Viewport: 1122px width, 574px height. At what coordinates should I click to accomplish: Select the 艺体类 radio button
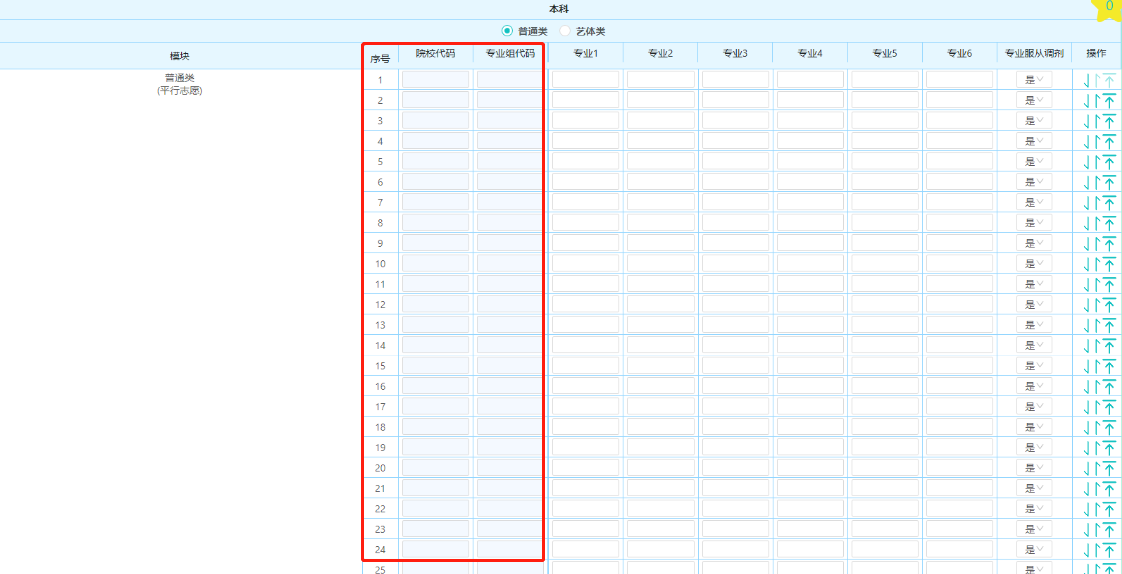[x=565, y=31]
